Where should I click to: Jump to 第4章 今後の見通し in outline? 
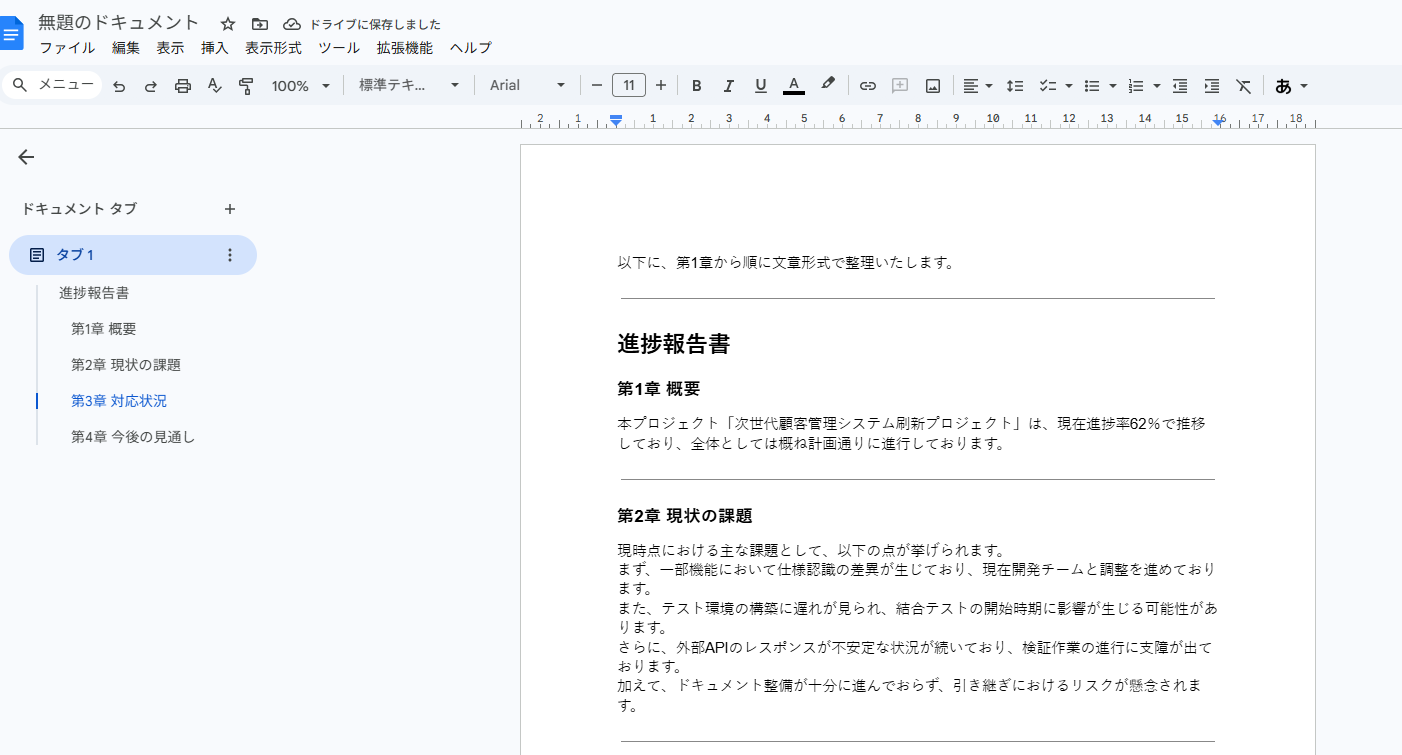[133, 437]
